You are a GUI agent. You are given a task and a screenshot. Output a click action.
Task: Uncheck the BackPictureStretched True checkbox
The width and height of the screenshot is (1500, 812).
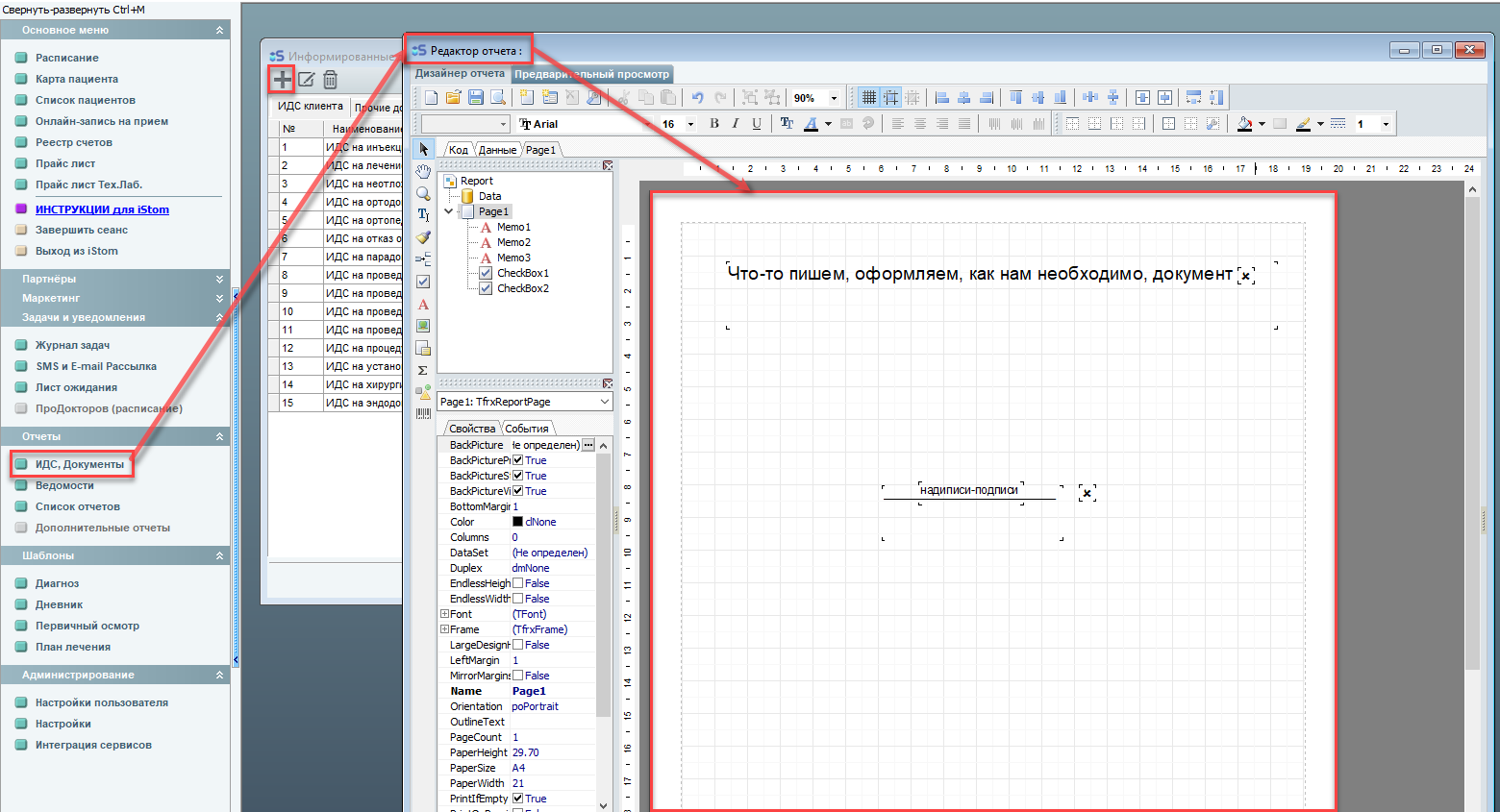tap(518, 476)
